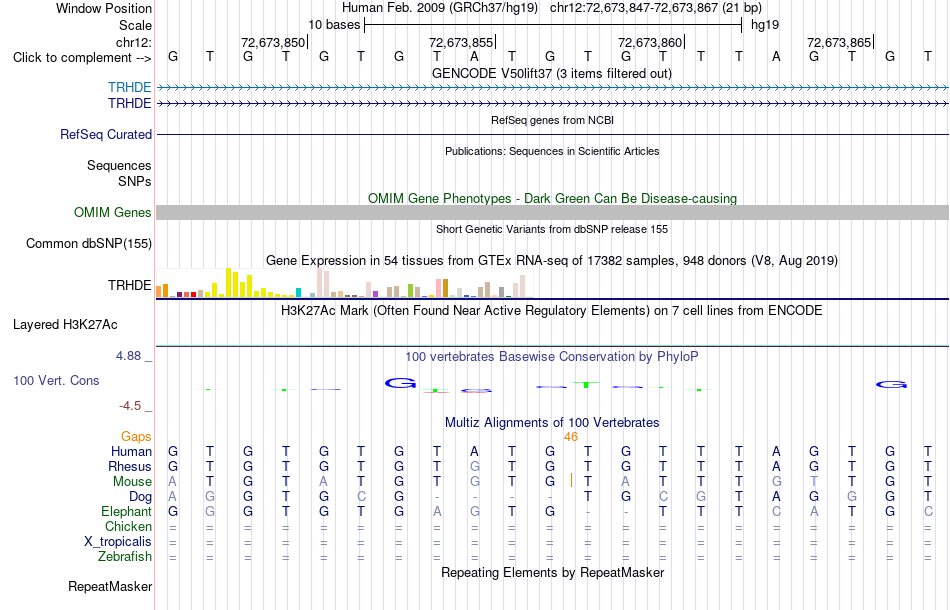Click the Elephant species row label
This screenshot has width=950, height=610.
click(126, 512)
